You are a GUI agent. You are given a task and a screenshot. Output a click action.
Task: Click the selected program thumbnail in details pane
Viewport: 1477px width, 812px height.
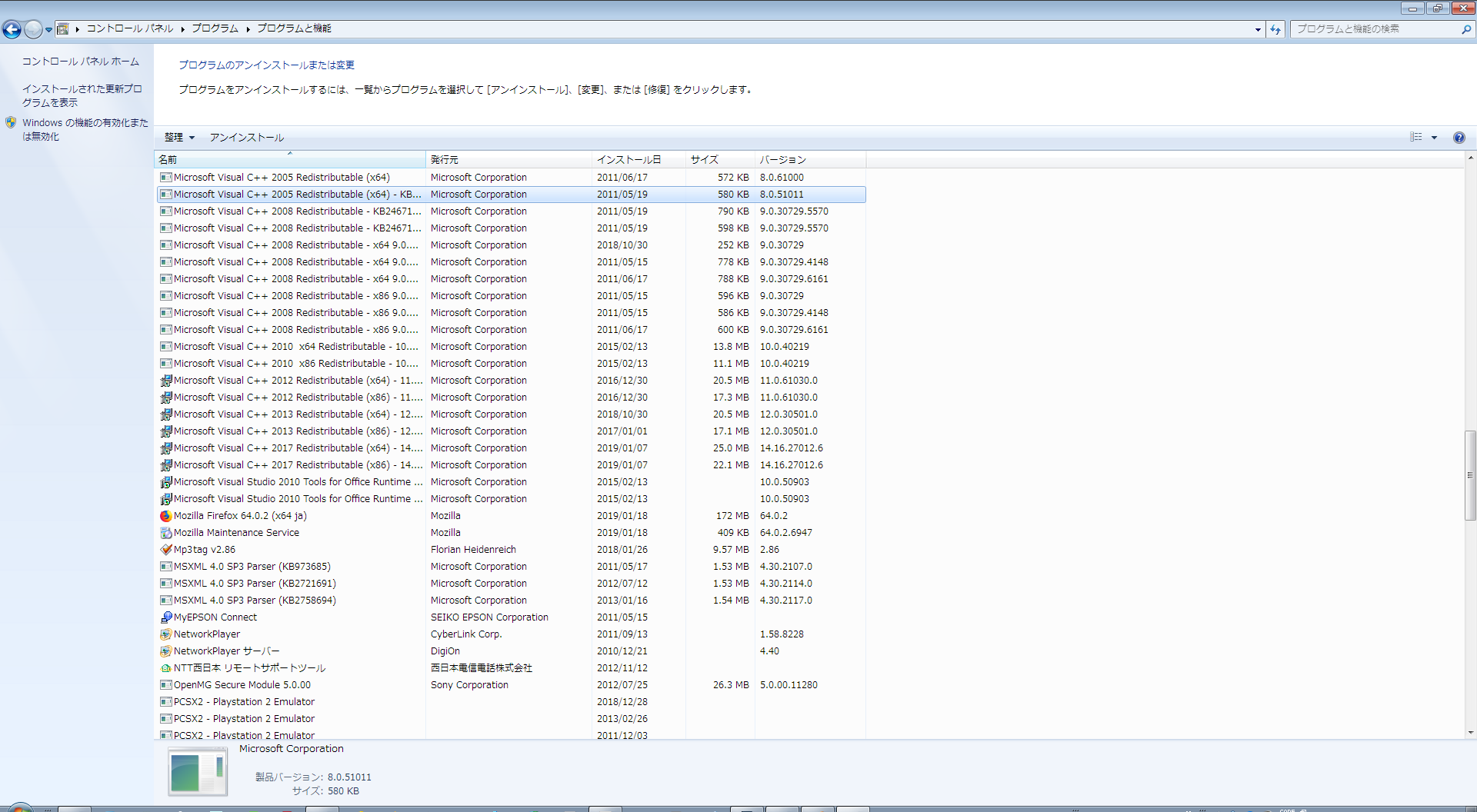tap(198, 772)
